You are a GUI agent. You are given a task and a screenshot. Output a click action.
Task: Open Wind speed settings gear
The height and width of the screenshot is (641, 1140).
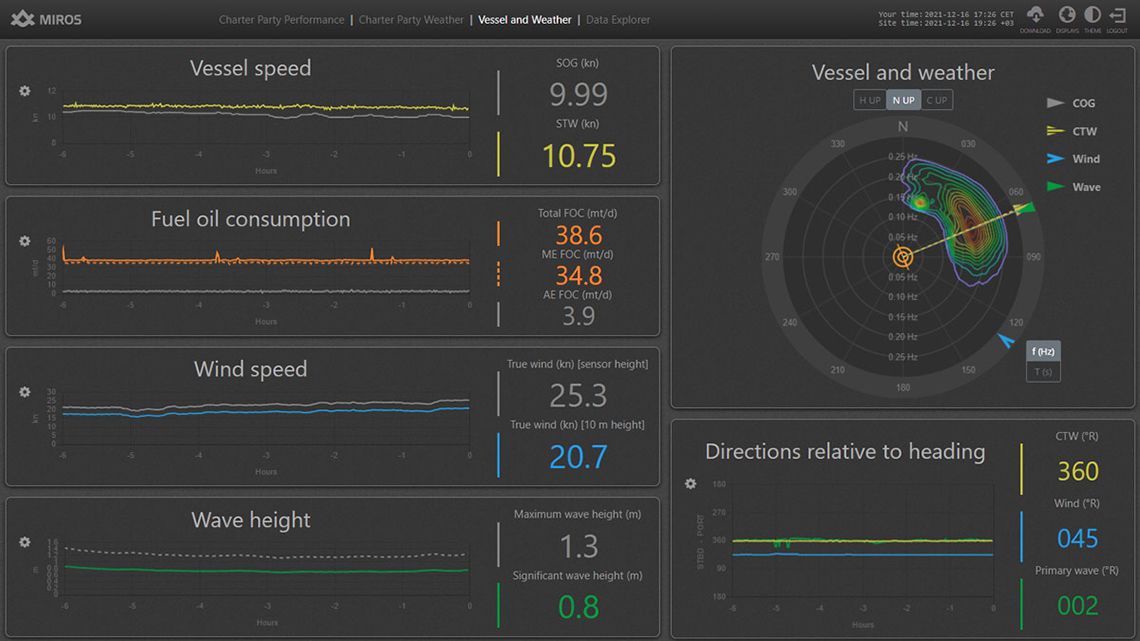(25, 392)
